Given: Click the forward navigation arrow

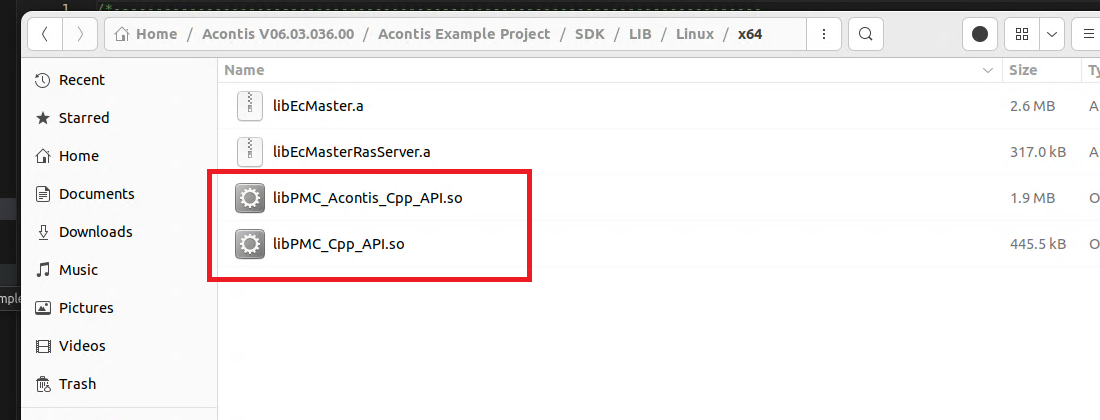Looking at the screenshot, I should (79, 34).
